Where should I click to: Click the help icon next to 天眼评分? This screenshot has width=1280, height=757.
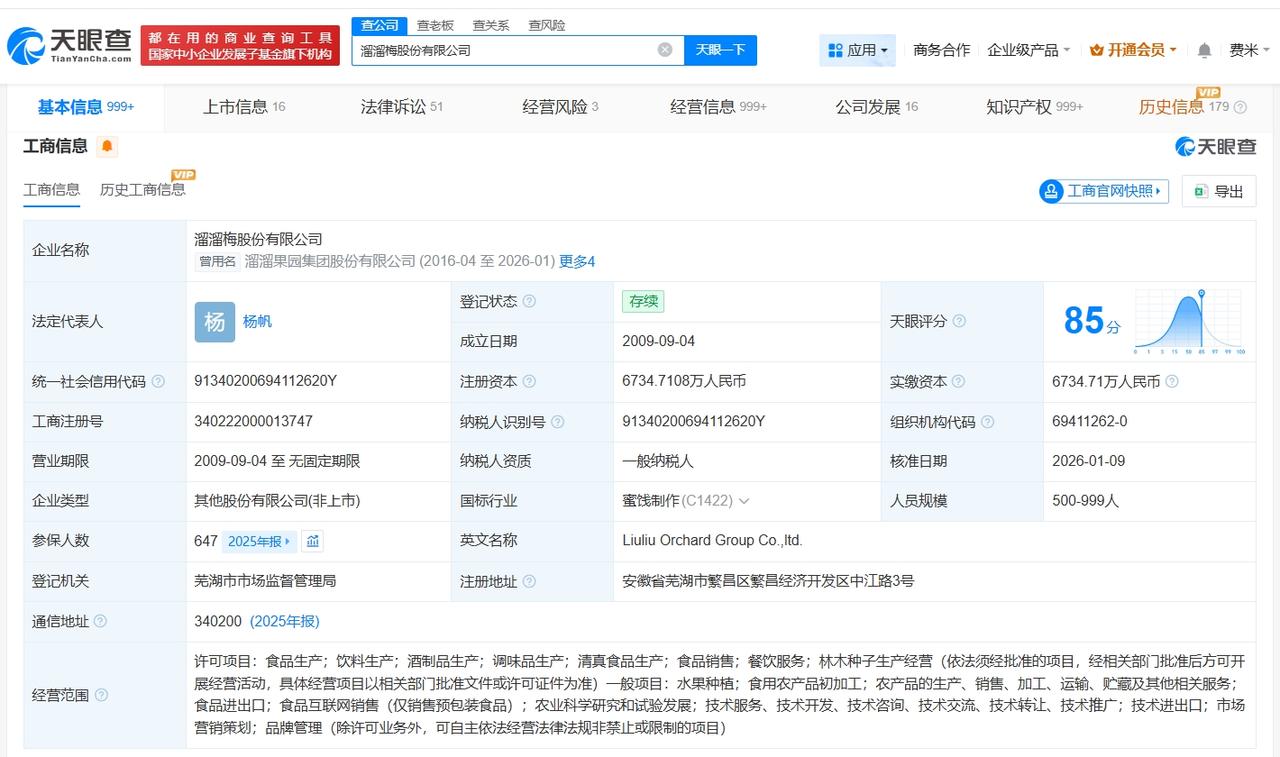[959, 321]
